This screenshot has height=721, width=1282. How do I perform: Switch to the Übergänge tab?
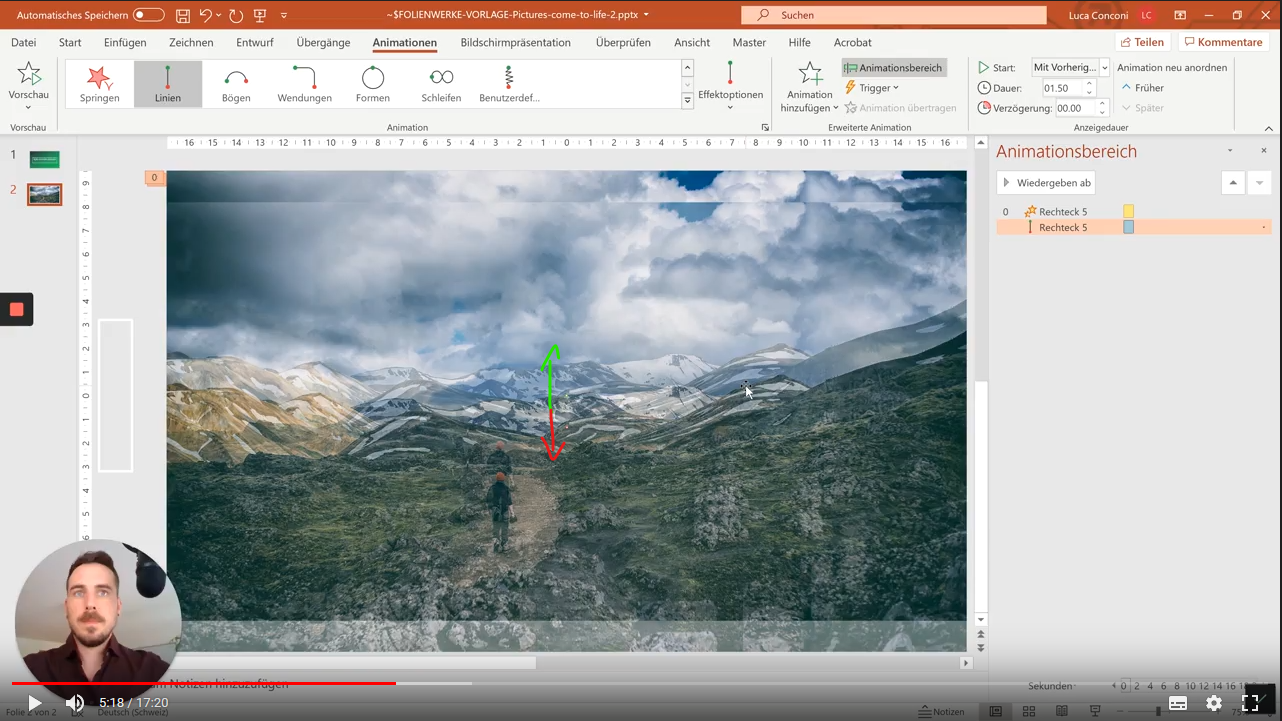[323, 43]
